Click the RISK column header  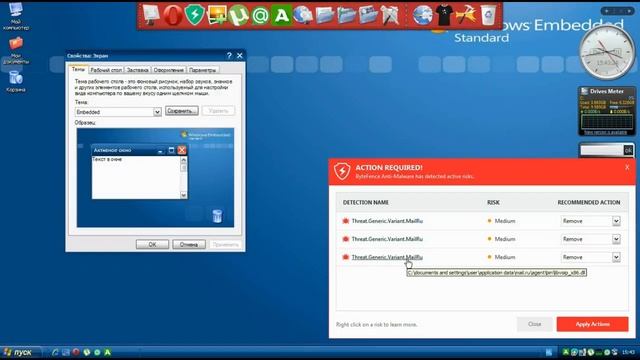pyautogui.click(x=493, y=202)
